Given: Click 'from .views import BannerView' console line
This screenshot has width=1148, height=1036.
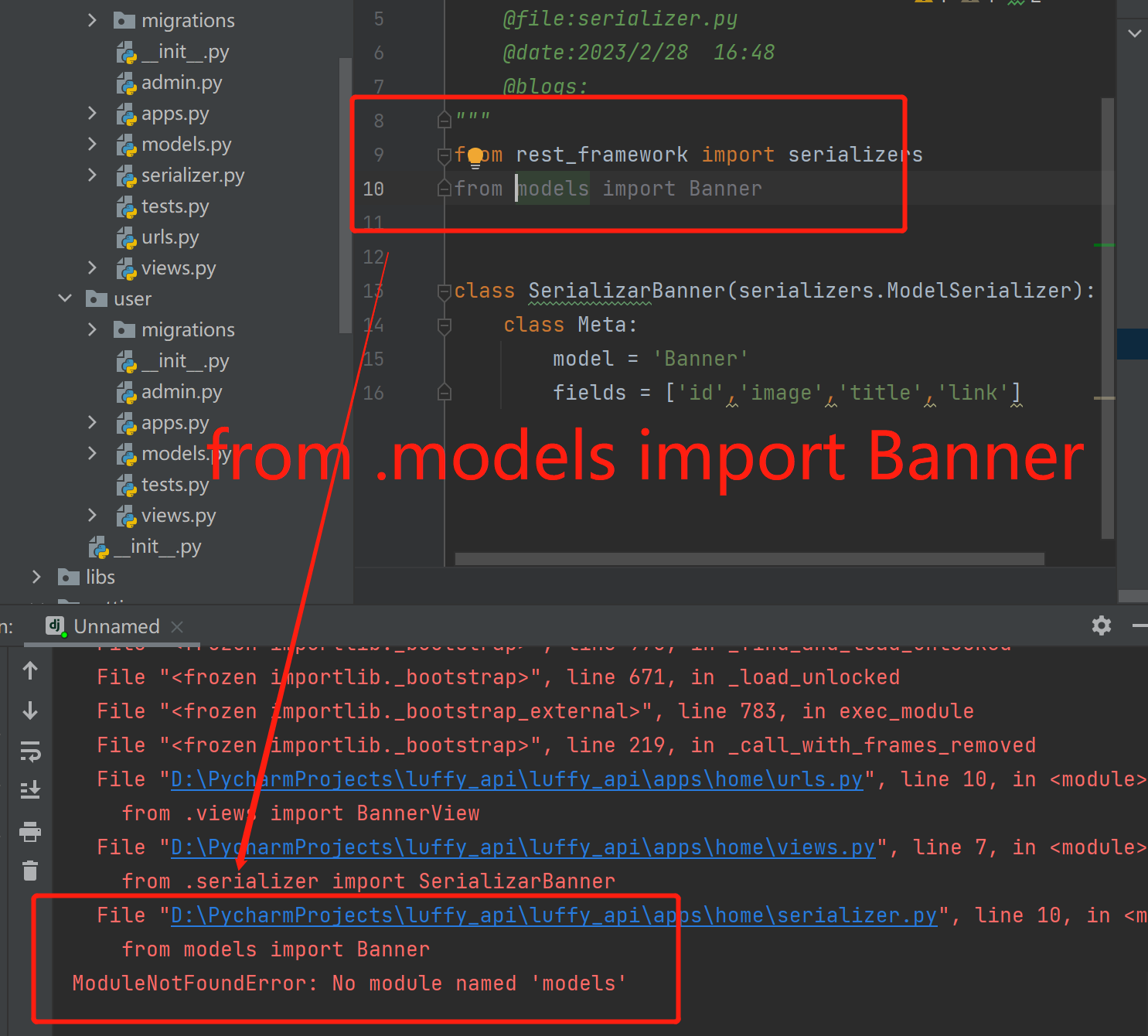Looking at the screenshot, I should [x=301, y=813].
